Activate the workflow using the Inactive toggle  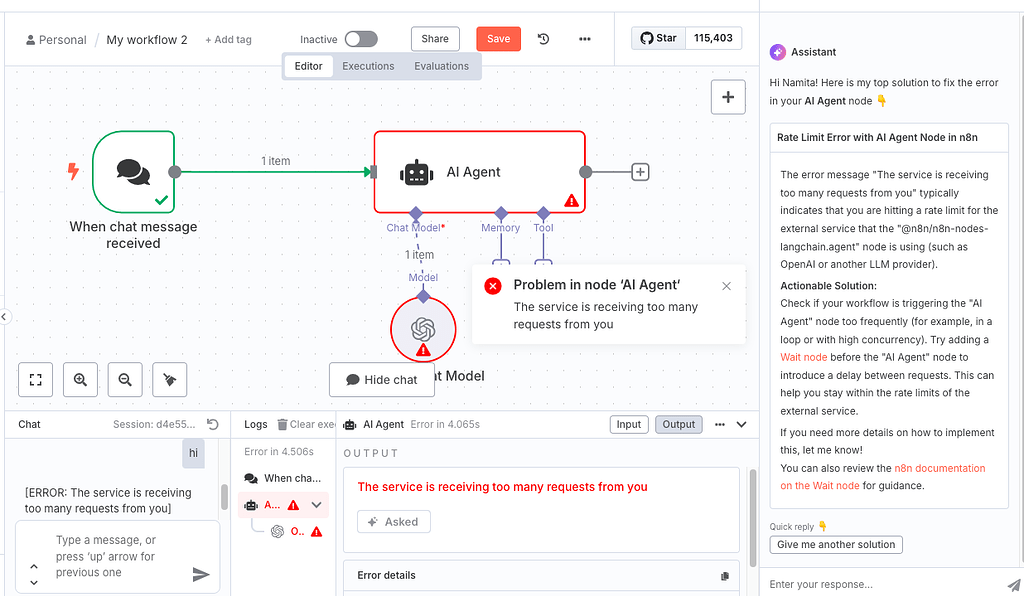point(361,38)
